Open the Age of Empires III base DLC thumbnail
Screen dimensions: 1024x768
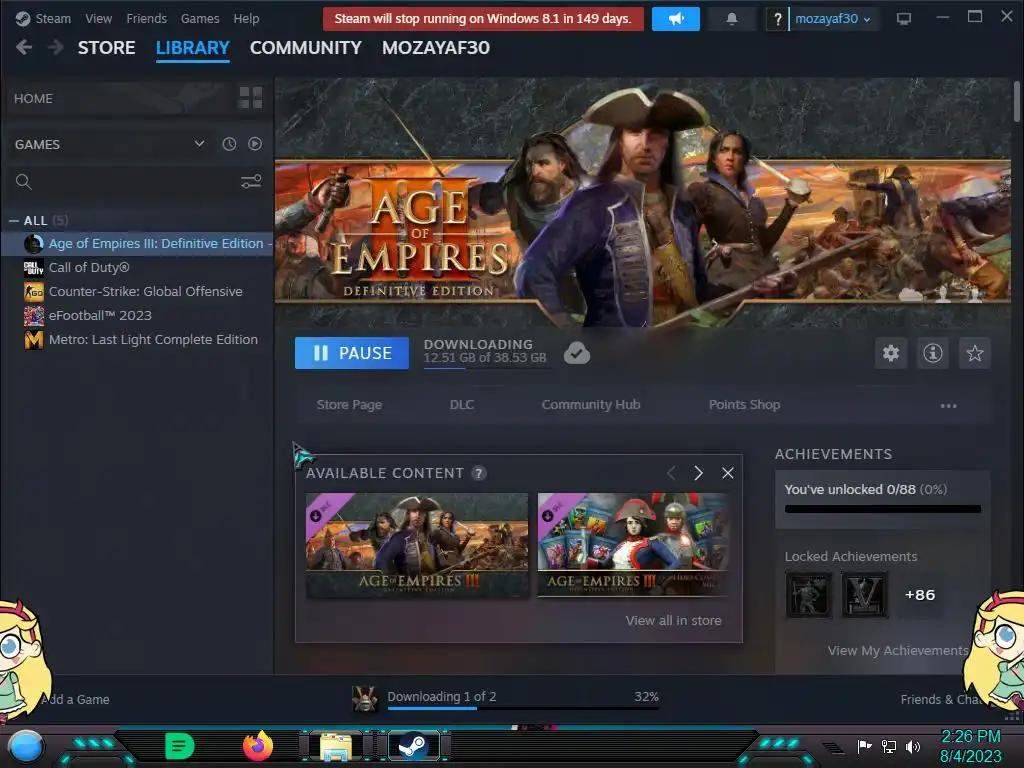(x=417, y=545)
